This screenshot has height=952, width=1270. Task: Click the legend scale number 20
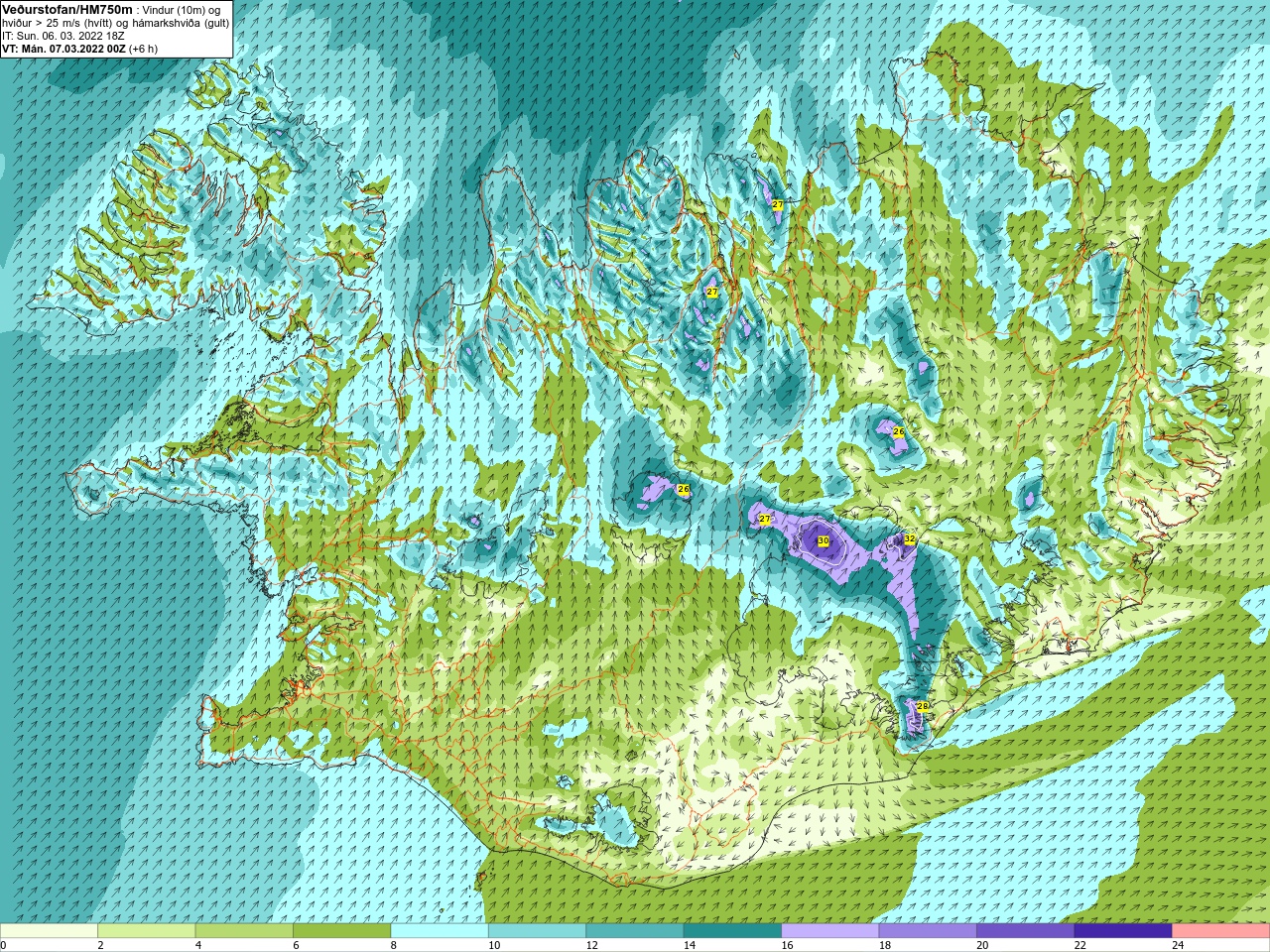point(983,945)
